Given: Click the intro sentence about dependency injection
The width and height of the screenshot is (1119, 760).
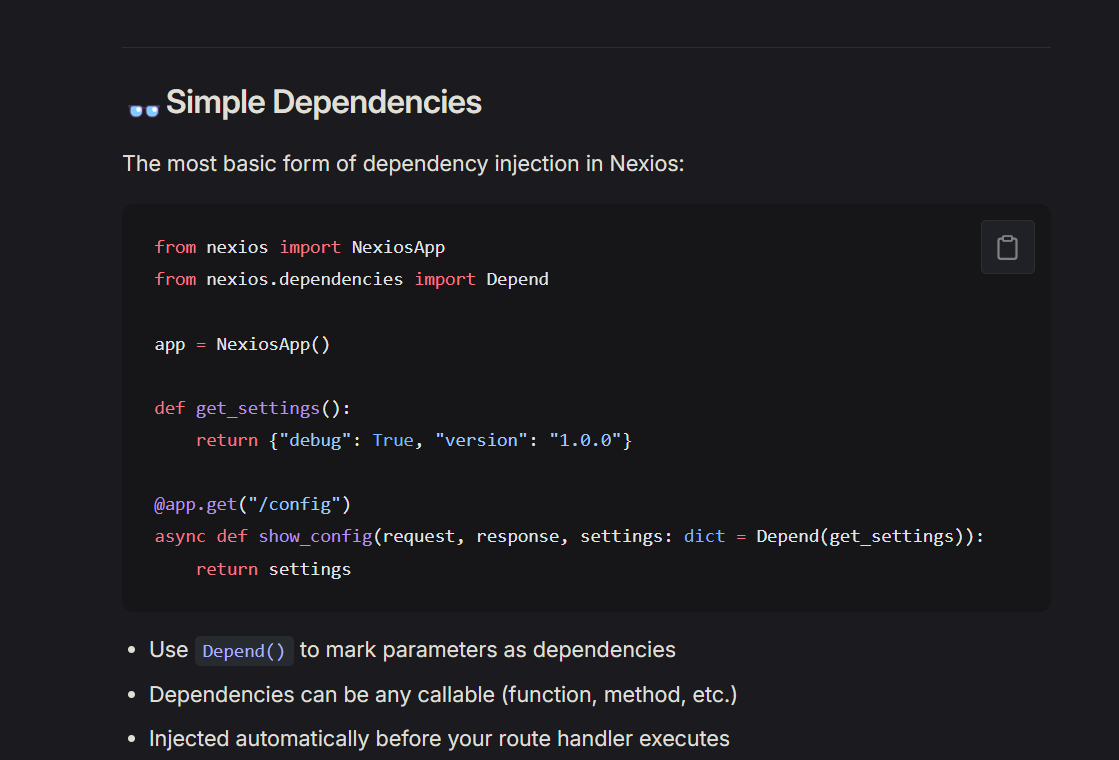Looking at the screenshot, I should [403, 163].
